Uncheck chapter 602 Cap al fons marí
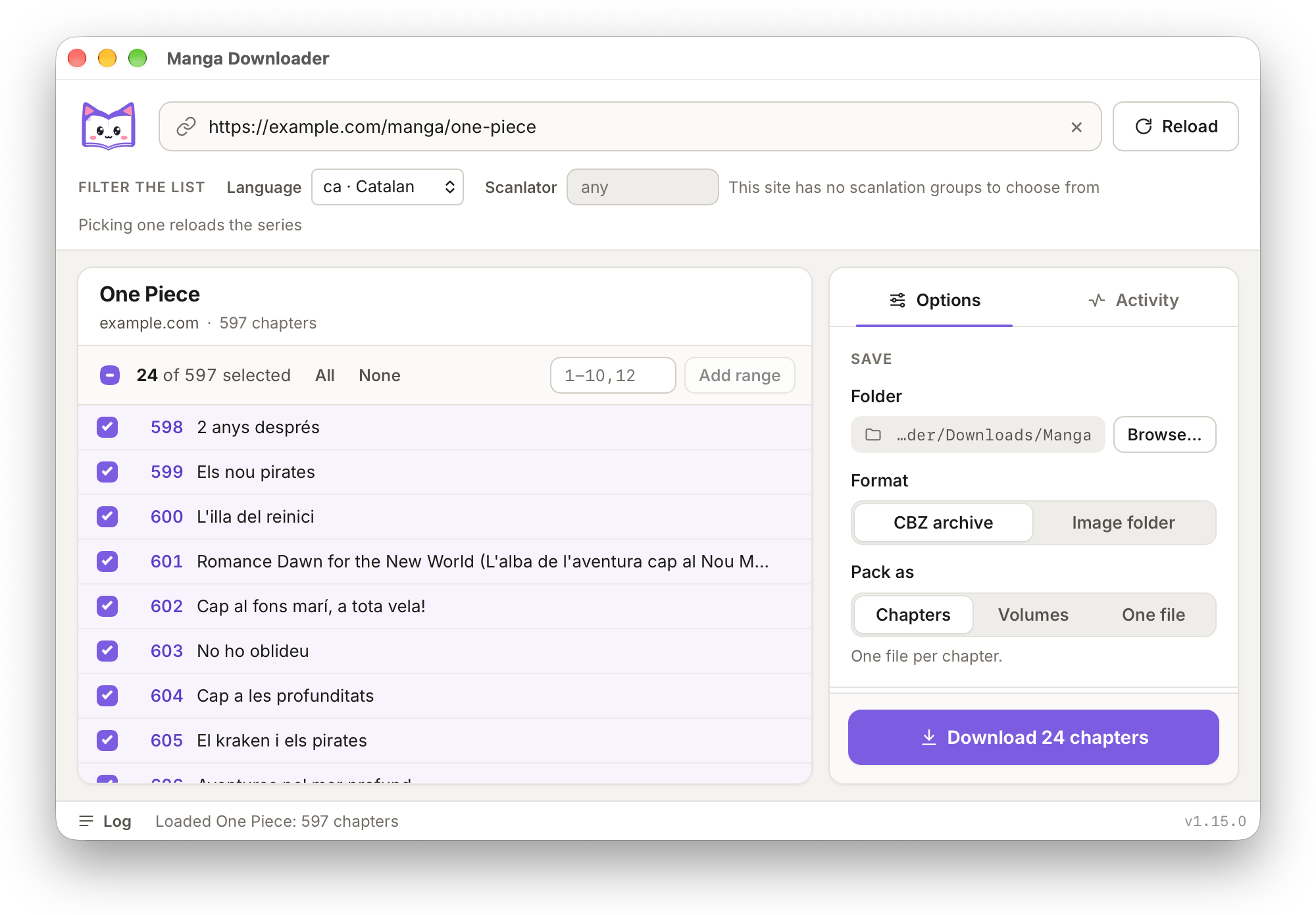 tap(107, 606)
